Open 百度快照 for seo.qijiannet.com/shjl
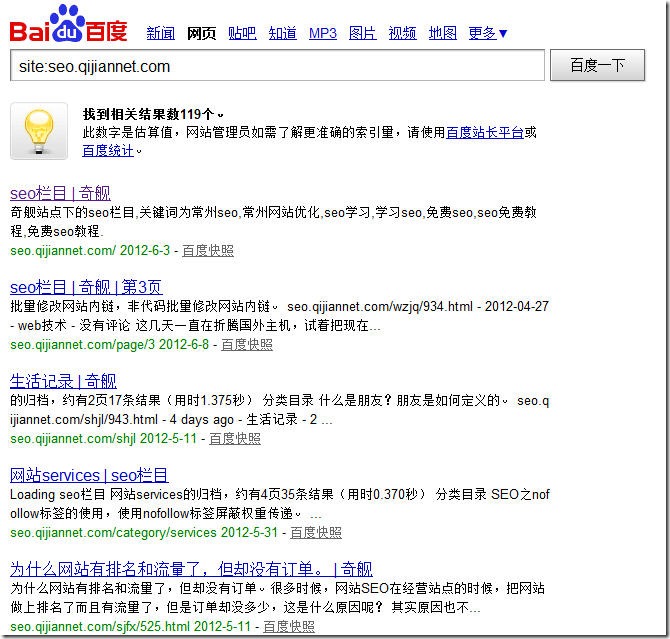This screenshot has height=639, width=670. (x=235, y=439)
